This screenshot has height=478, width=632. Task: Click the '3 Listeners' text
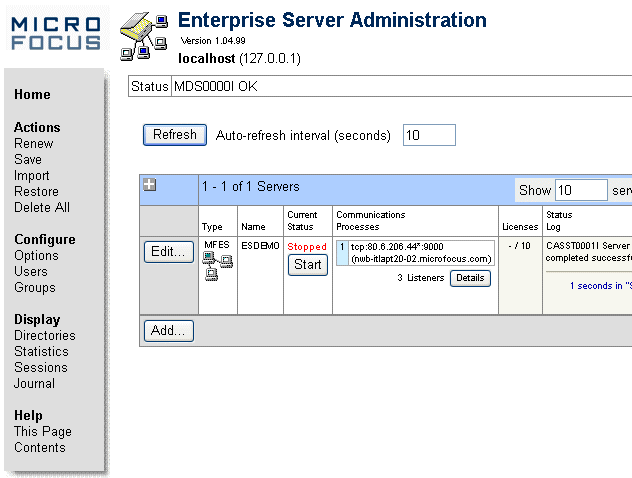pyautogui.click(x=420, y=278)
